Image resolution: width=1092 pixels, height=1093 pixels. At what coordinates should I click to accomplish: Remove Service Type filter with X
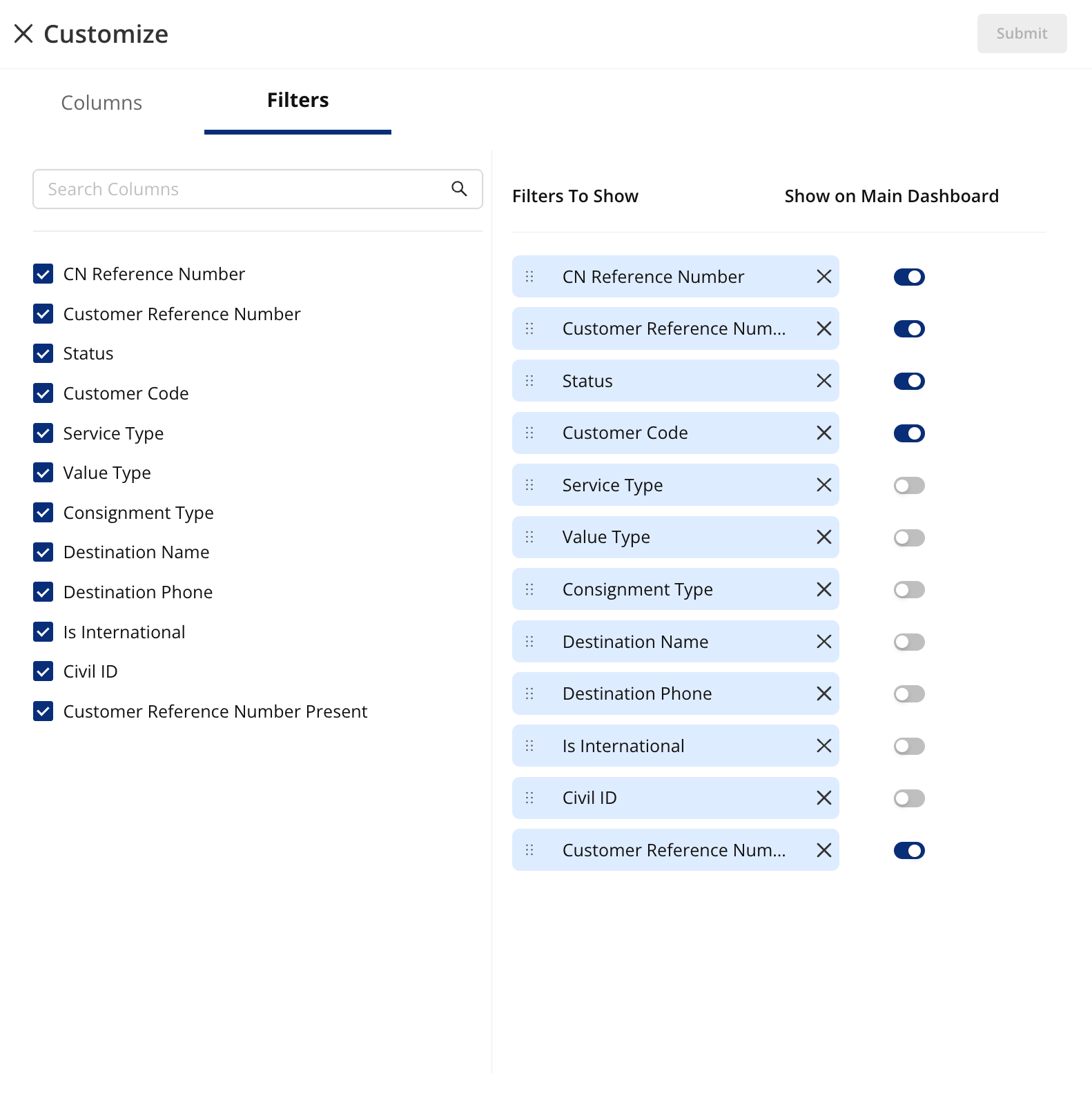(823, 485)
